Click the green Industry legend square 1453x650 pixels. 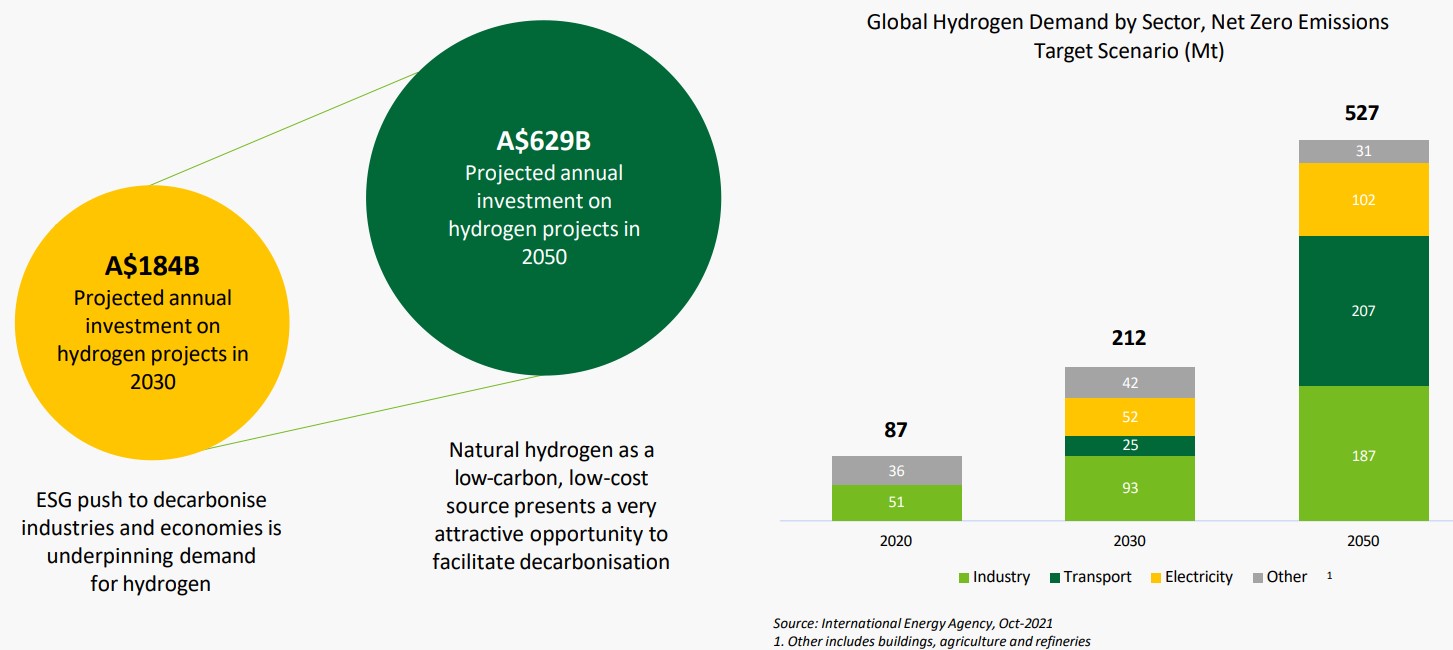tap(966, 577)
